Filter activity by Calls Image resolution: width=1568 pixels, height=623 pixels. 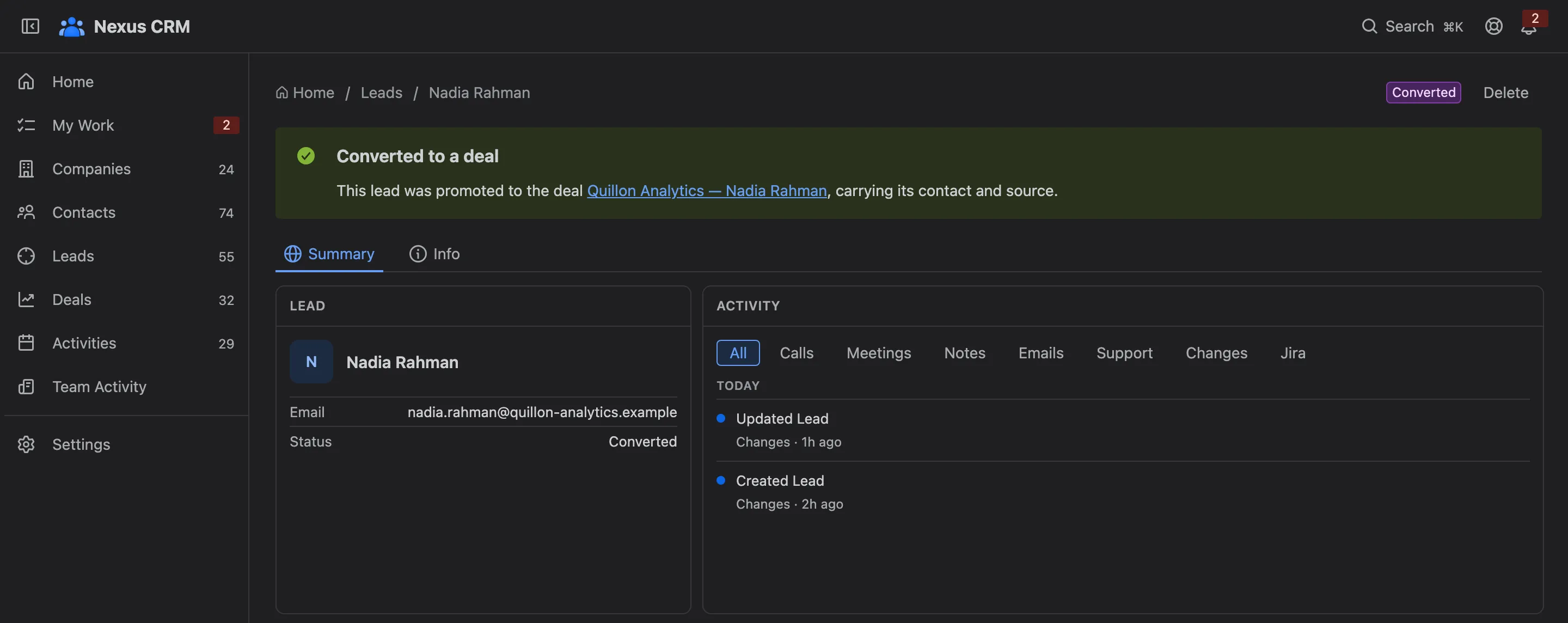pos(796,352)
